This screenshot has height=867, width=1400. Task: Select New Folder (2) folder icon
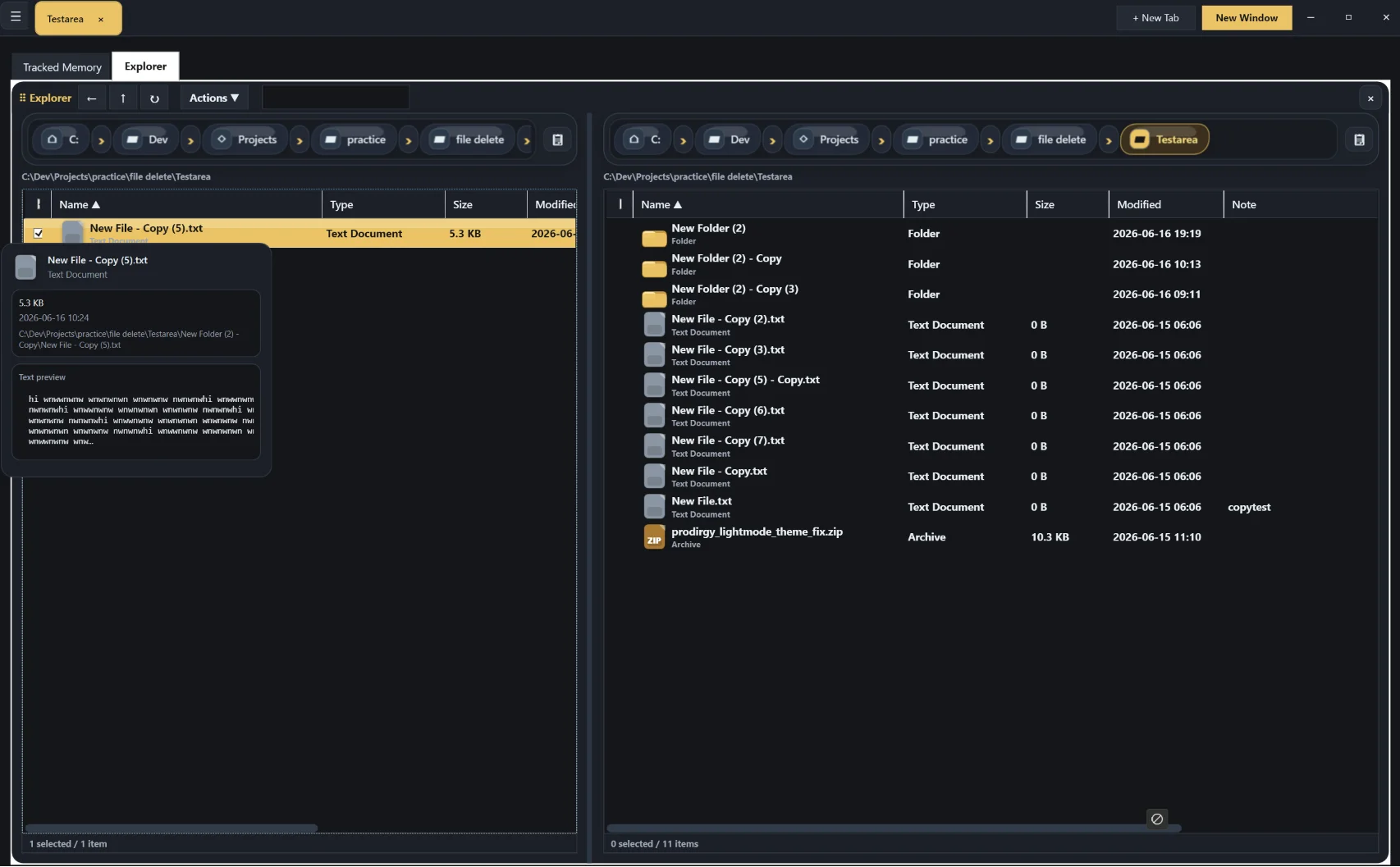click(x=654, y=237)
